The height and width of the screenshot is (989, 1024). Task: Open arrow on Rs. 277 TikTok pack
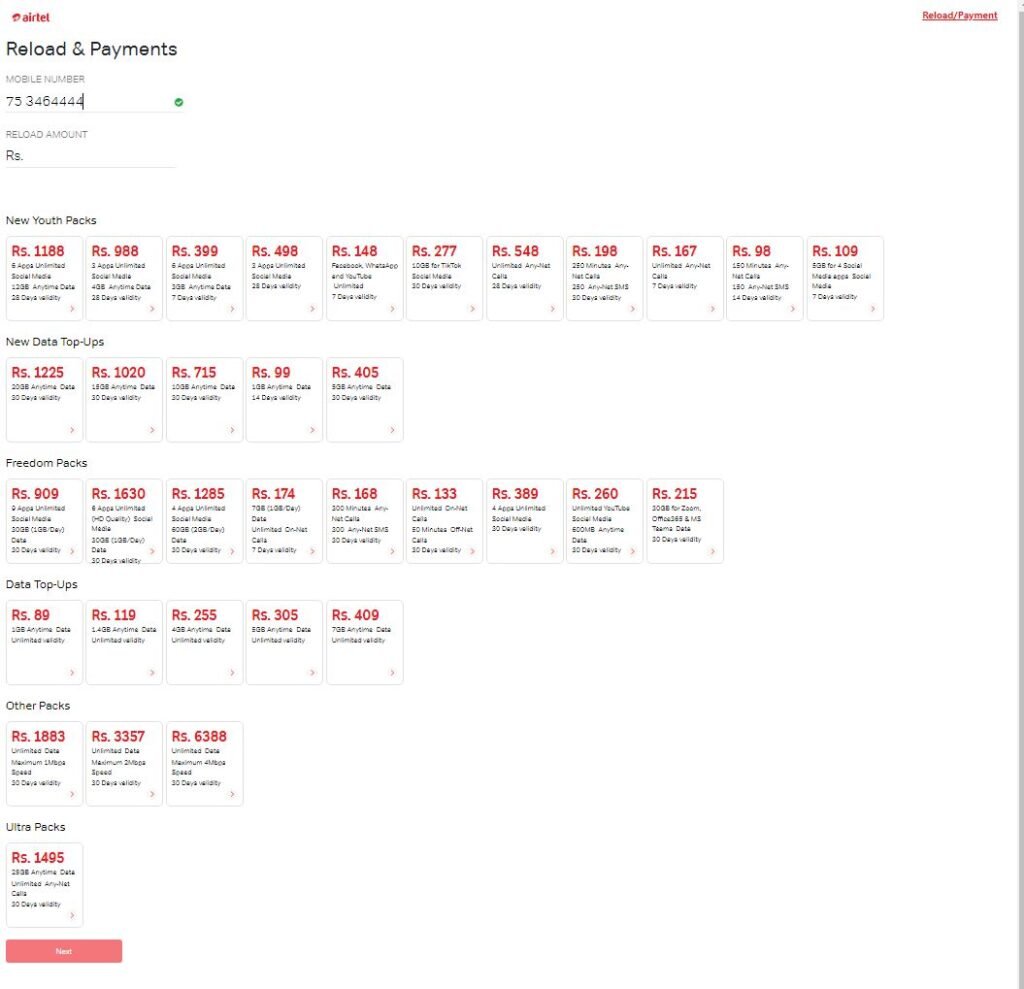472,308
